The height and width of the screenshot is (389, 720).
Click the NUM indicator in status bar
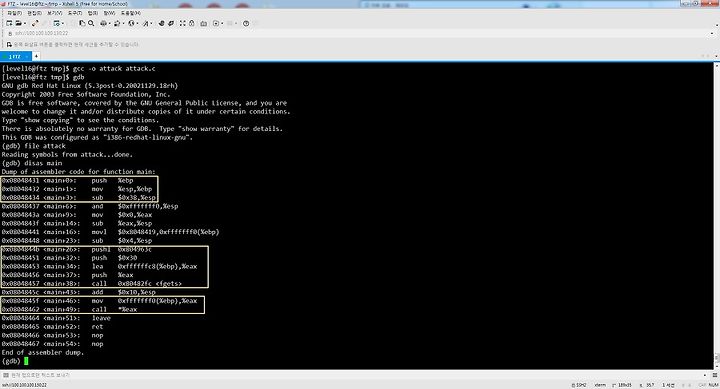click(x=714, y=385)
